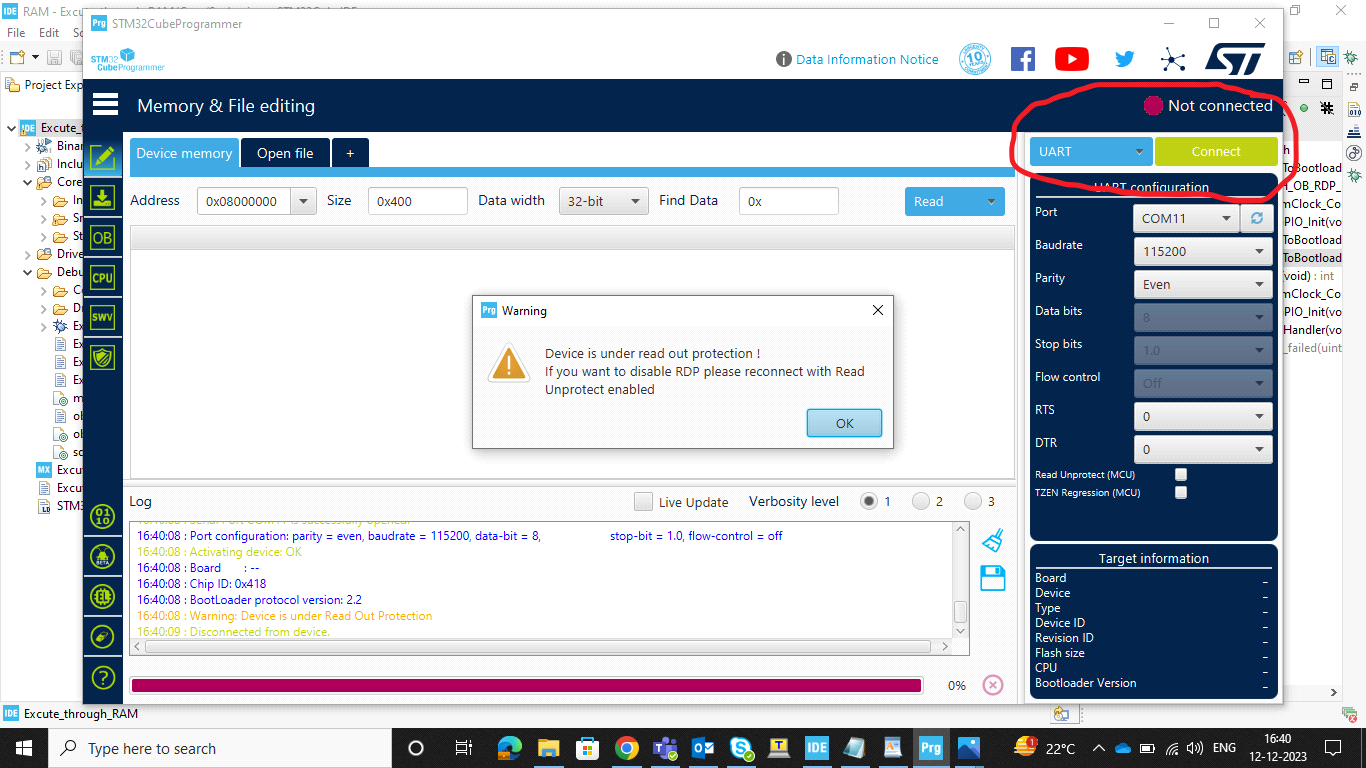Open the UART interface dropdown

pos(1090,151)
